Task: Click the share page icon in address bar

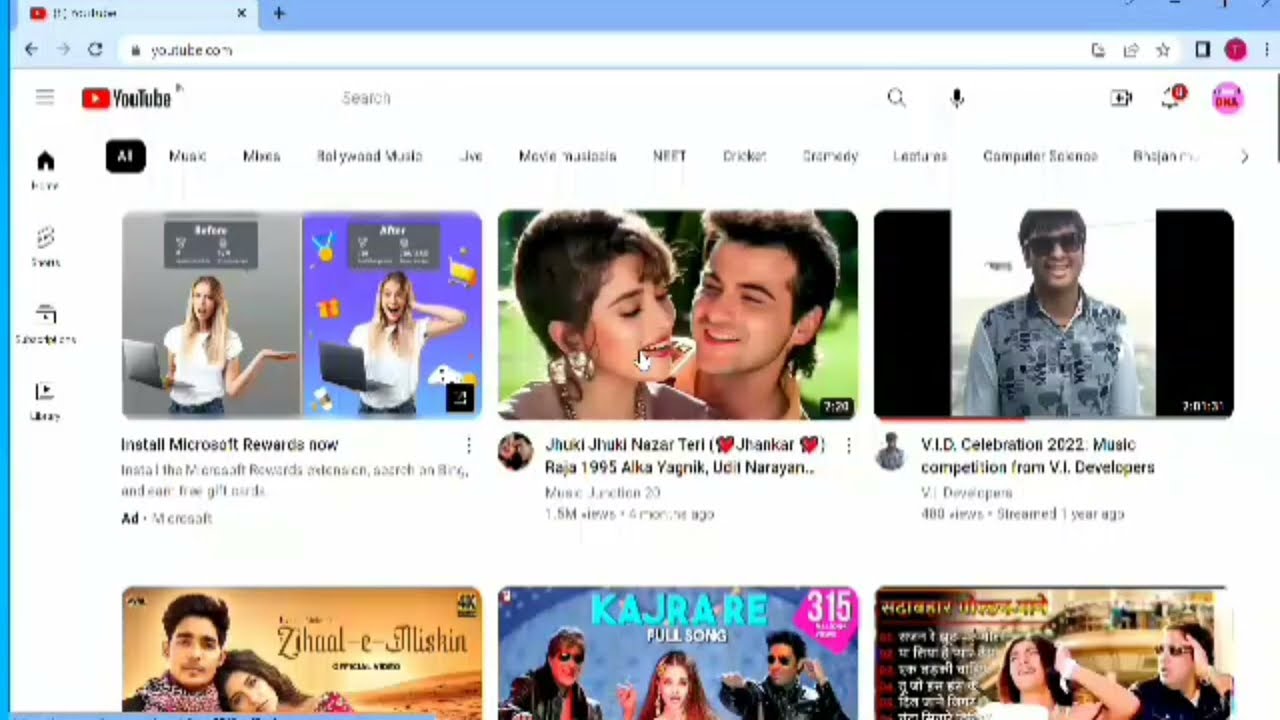Action: pos(1131,50)
